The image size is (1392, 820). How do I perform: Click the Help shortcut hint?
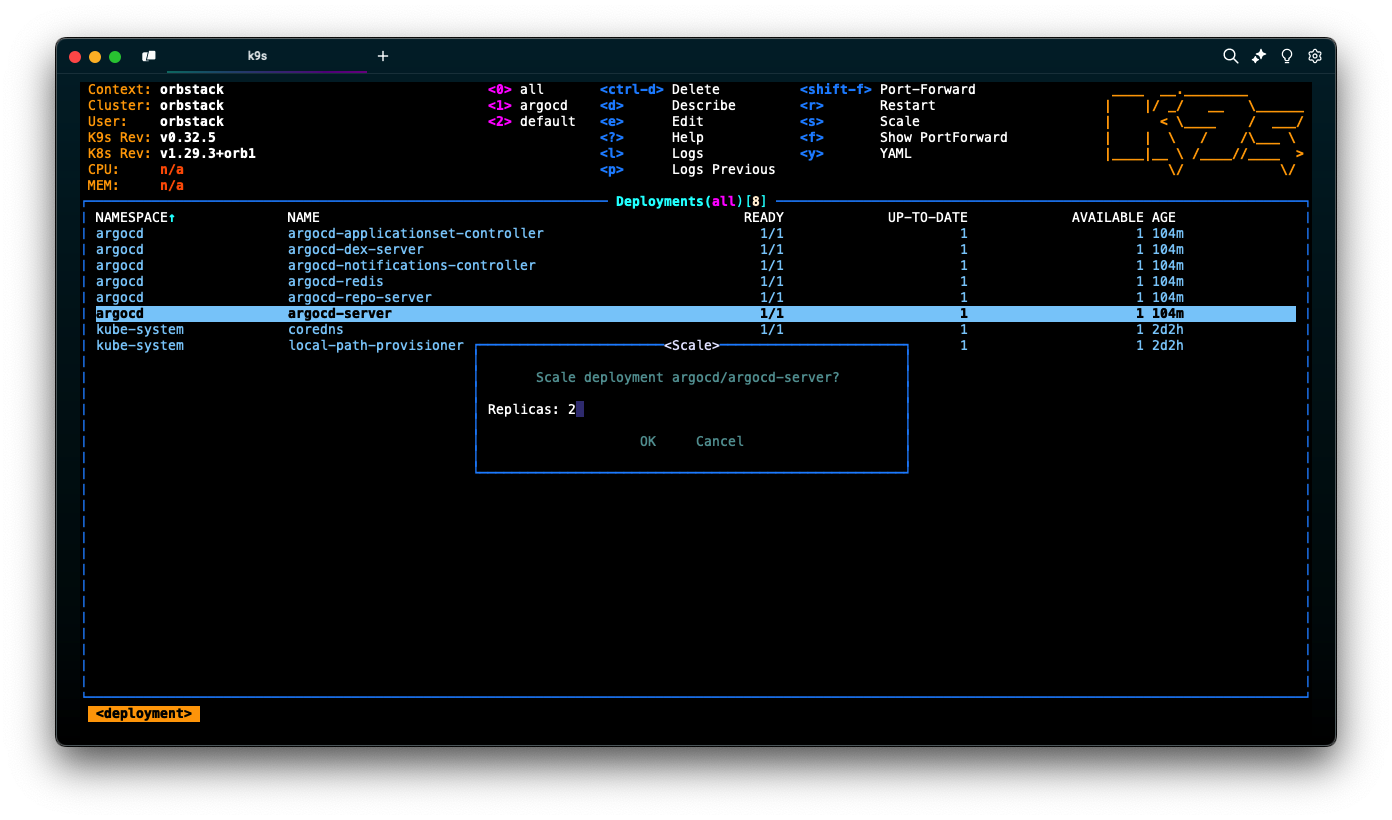click(652, 137)
